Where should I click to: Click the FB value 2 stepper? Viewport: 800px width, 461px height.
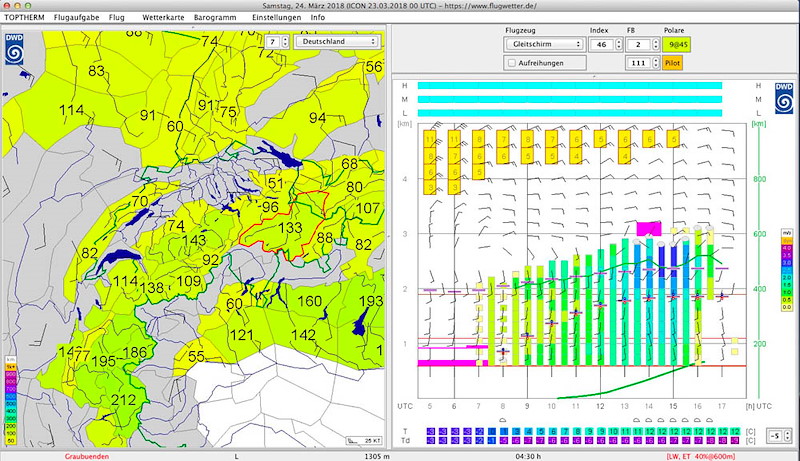pos(656,44)
